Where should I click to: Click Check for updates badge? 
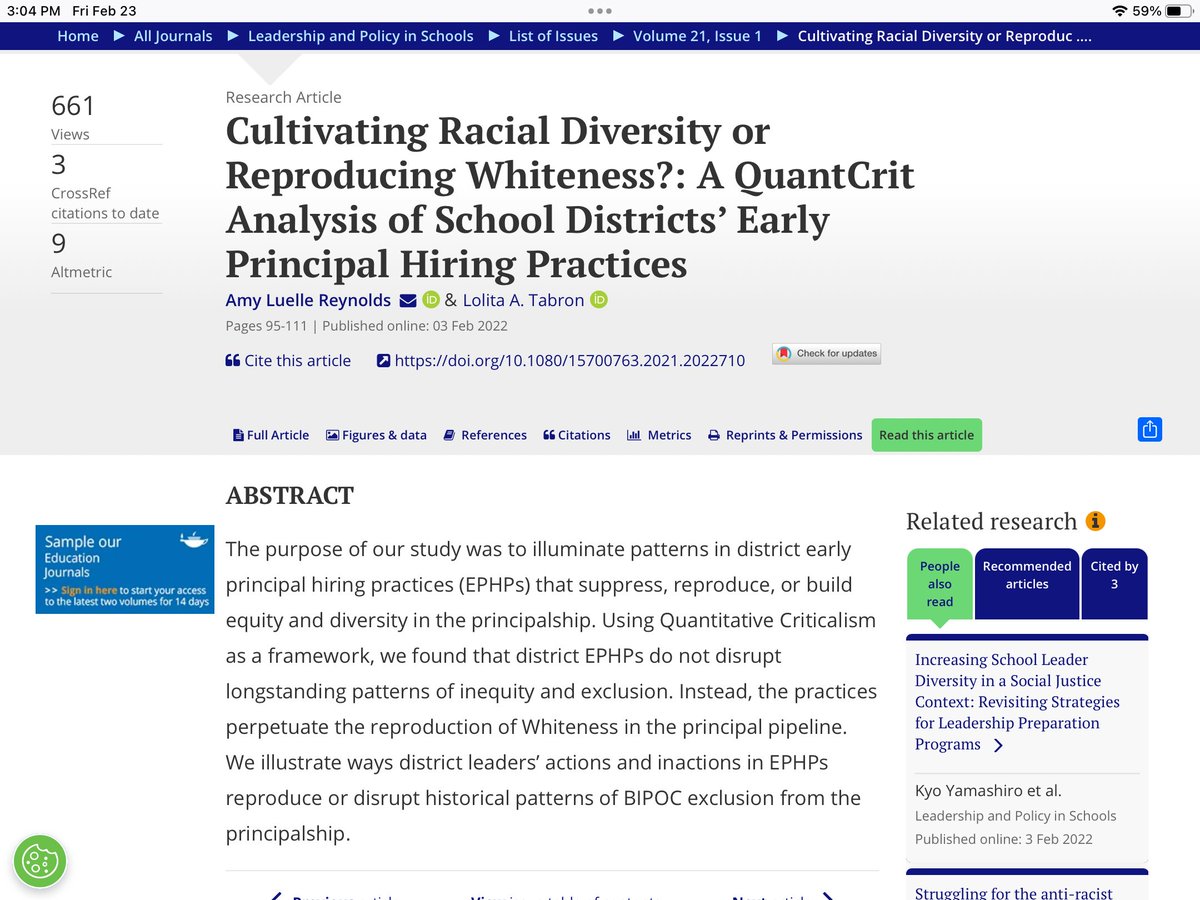(x=826, y=353)
